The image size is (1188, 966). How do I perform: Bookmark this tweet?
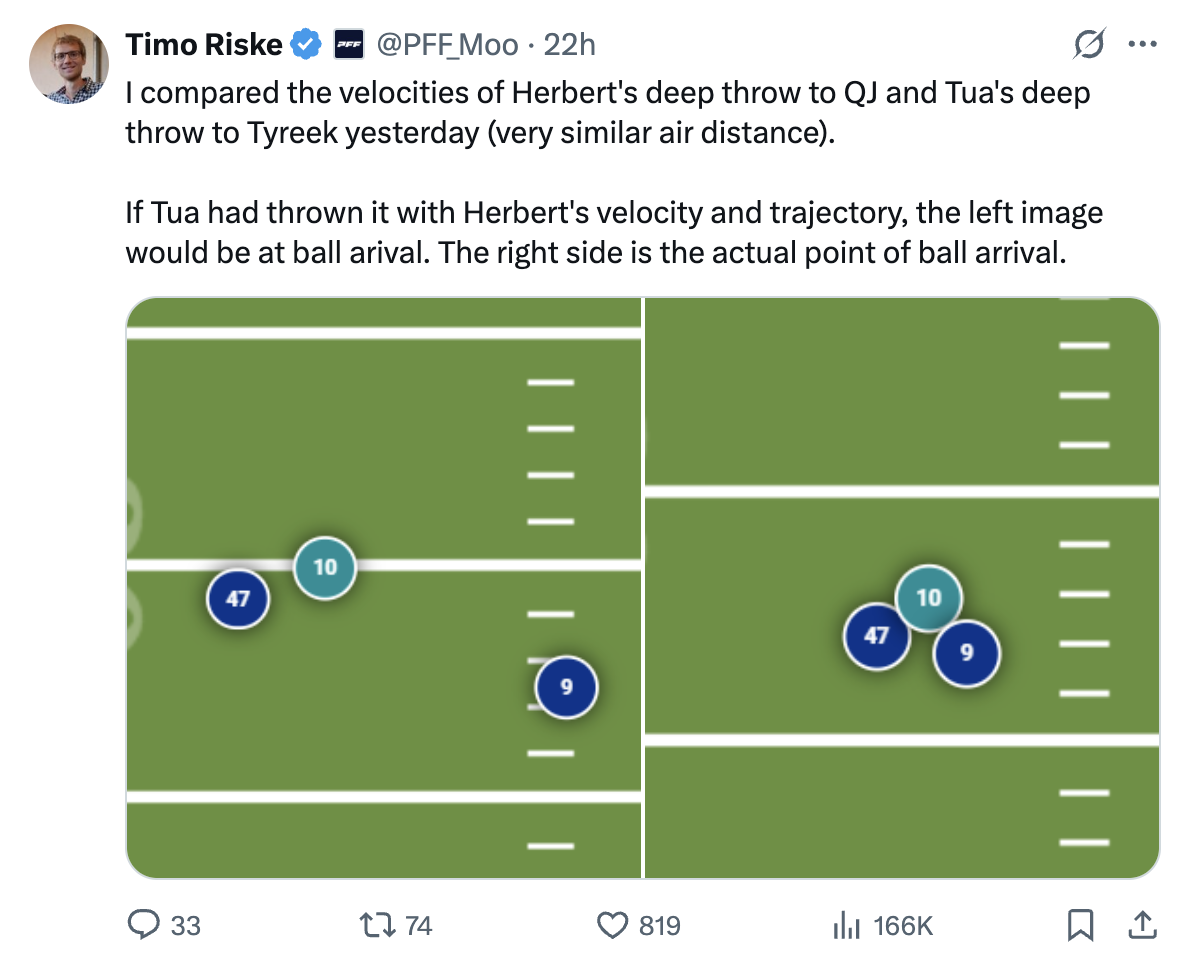click(1080, 926)
